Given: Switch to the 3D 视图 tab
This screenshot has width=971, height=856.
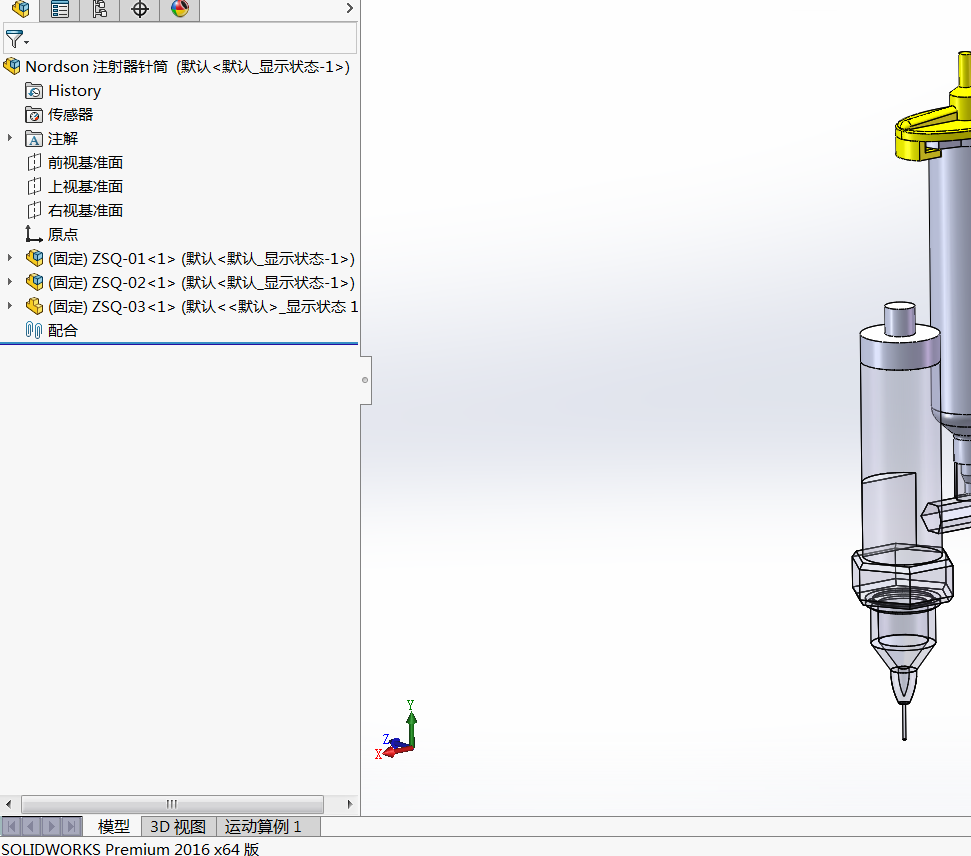Looking at the screenshot, I should point(178,827).
